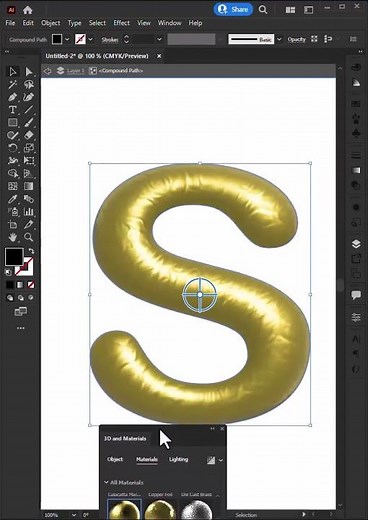This screenshot has height=520, width=368.
Task: Open the Properties panel sliders icon
Action: pos(356,317)
